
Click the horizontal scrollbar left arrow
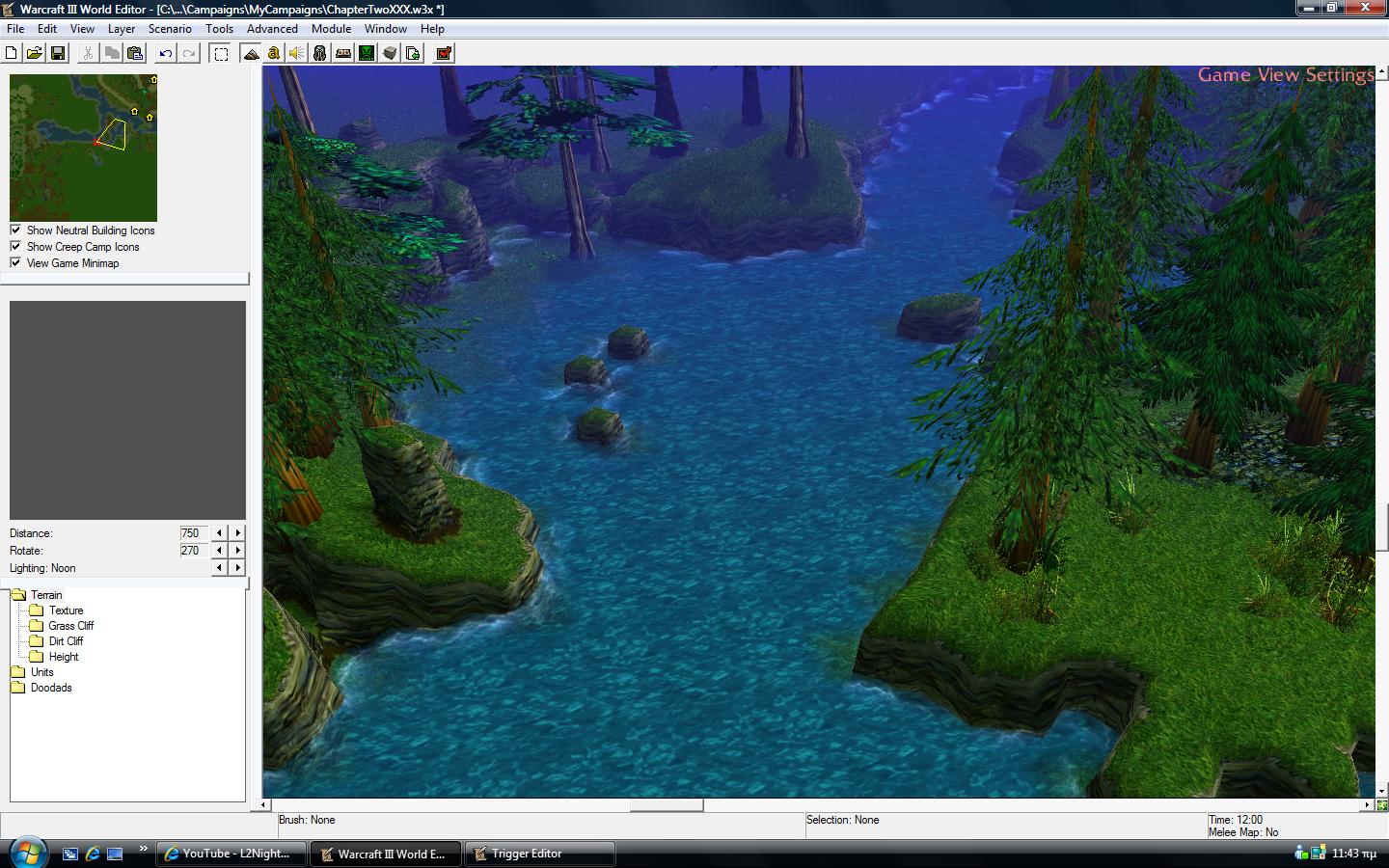click(x=265, y=804)
